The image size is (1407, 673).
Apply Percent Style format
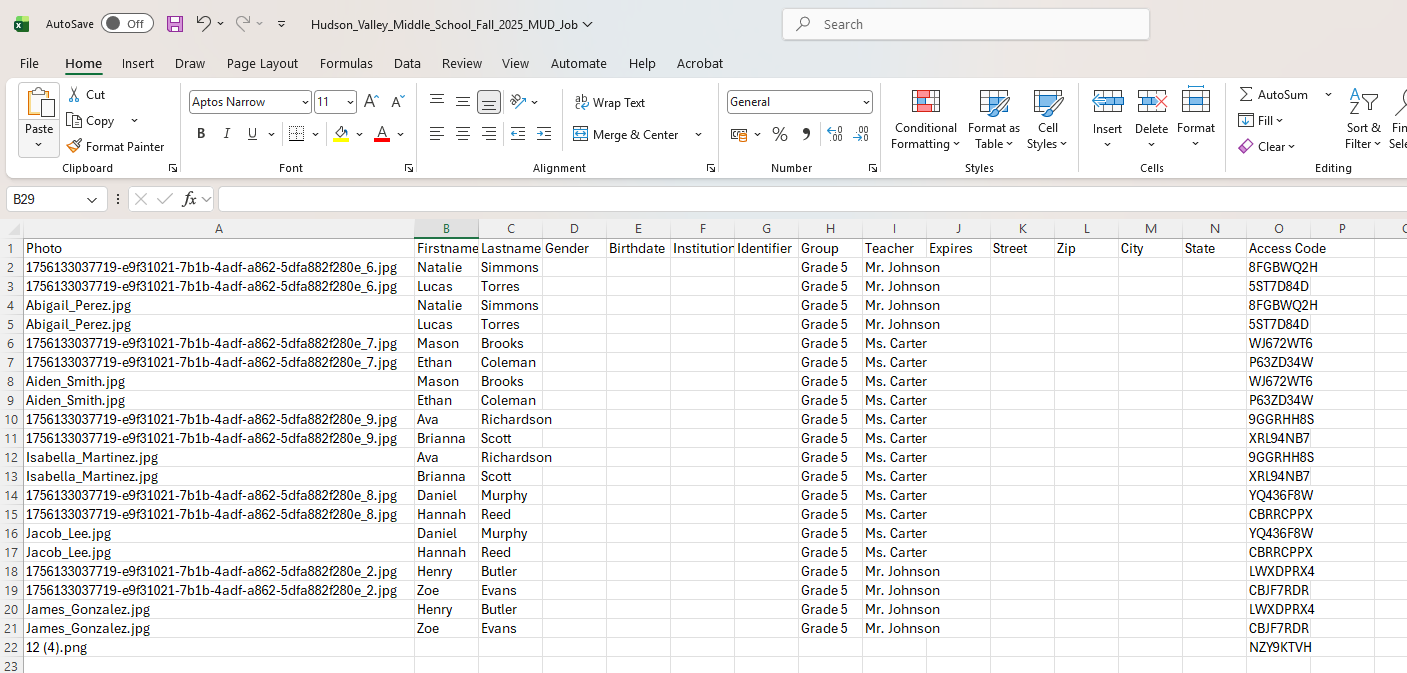point(780,134)
